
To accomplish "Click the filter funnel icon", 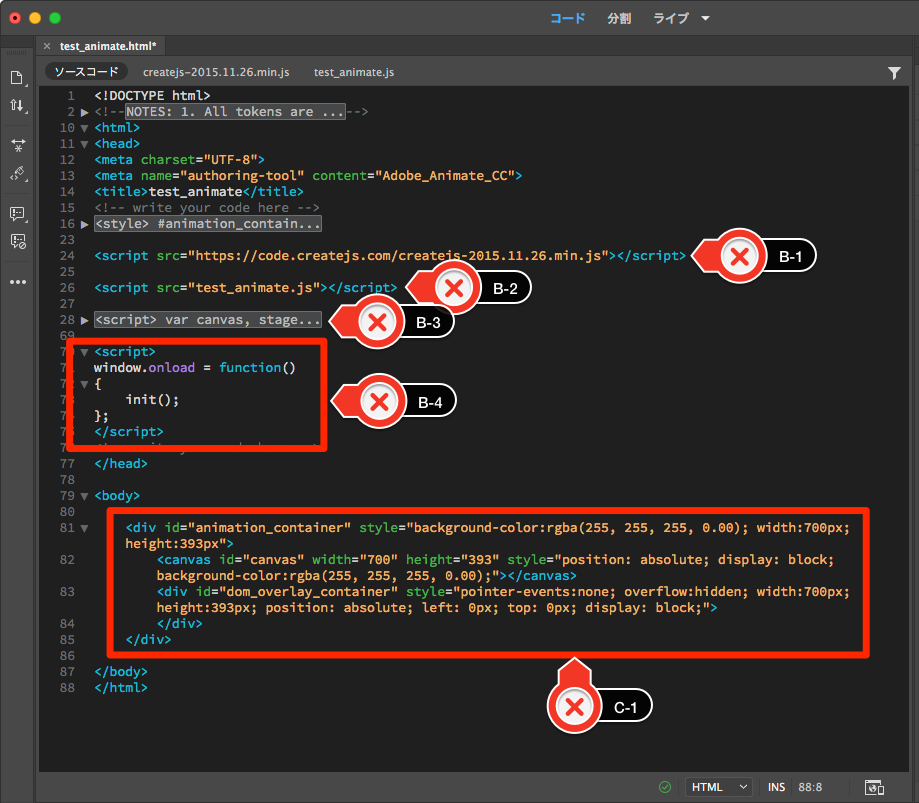I will (x=894, y=73).
